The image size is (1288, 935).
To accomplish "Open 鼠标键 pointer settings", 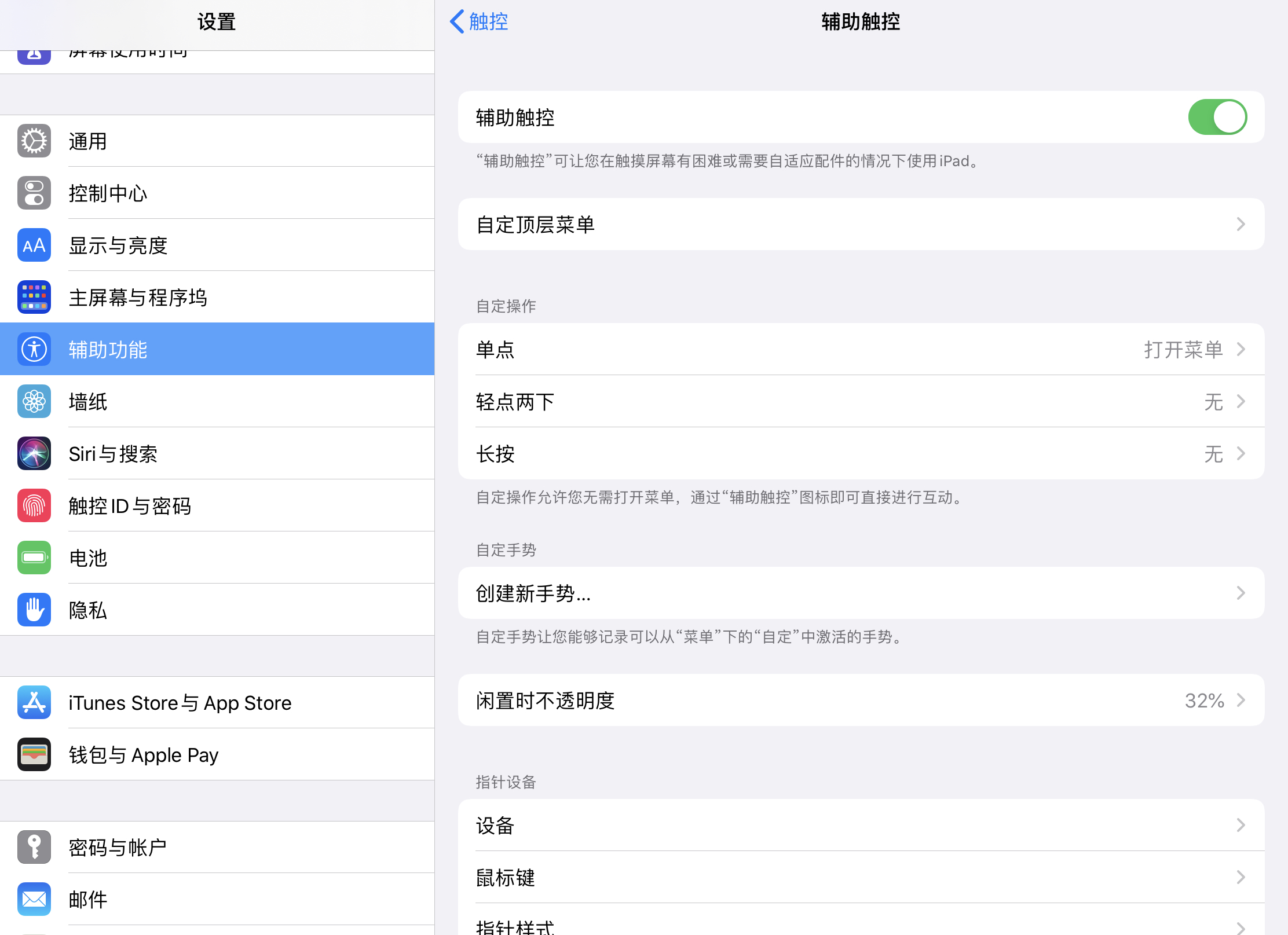I will (x=861, y=877).
